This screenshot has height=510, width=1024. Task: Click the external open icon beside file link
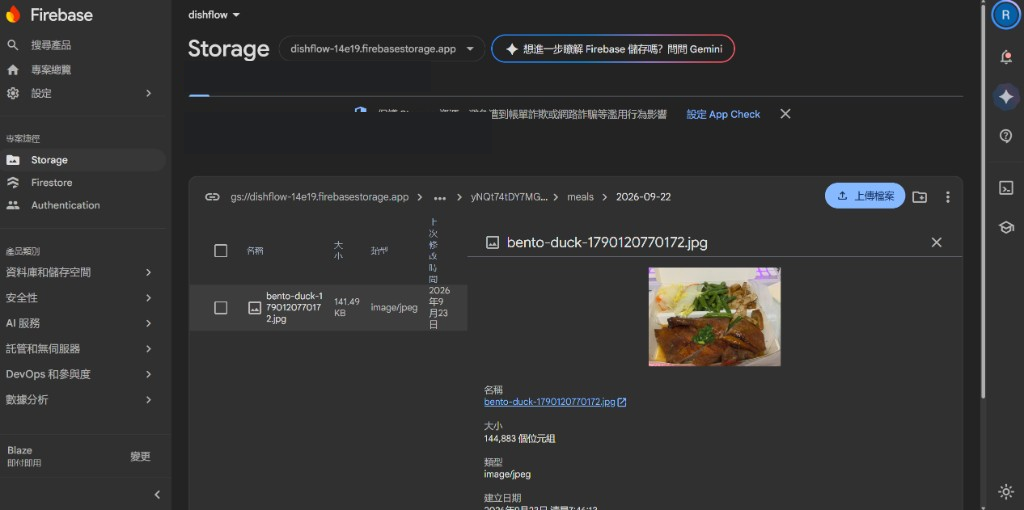tap(622, 402)
